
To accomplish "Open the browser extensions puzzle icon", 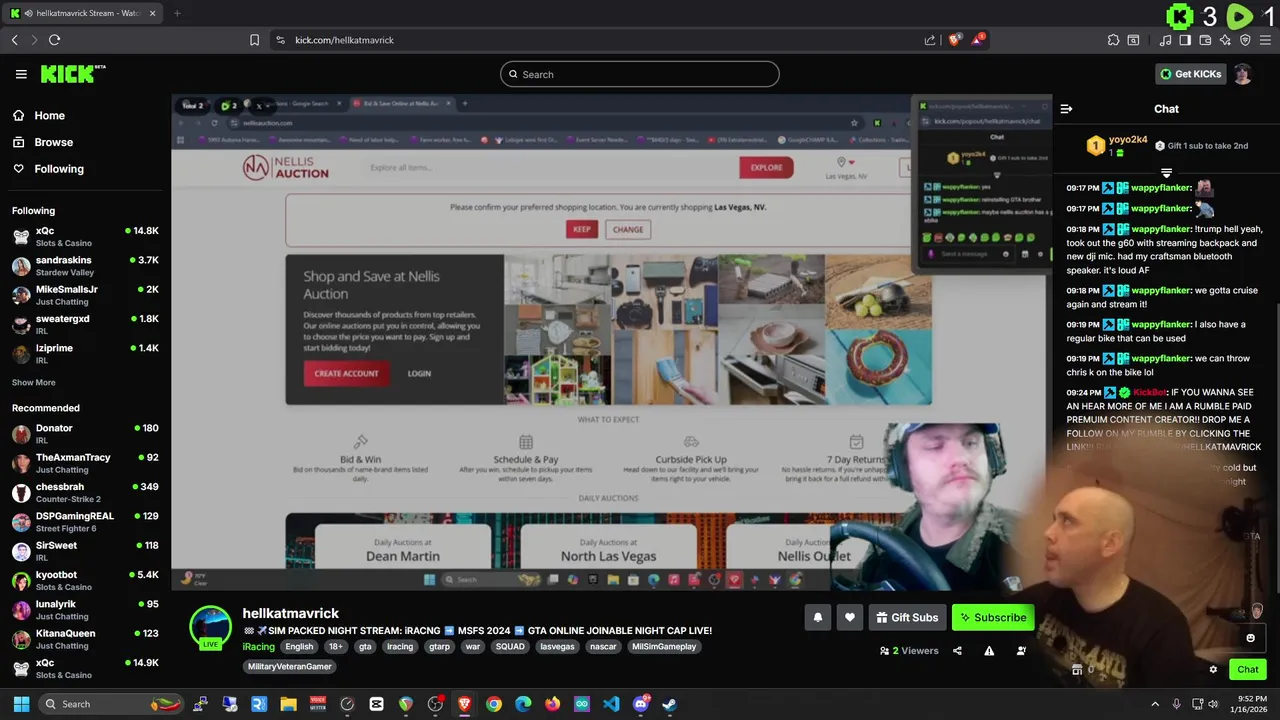I will tap(1113, 40).
